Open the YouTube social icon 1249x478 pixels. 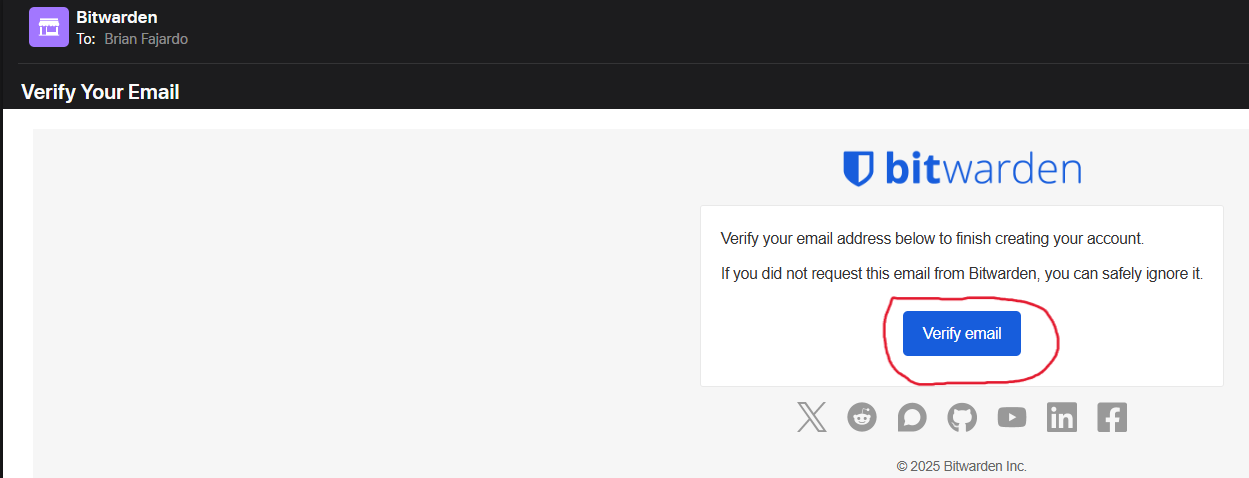point(1012,417)
